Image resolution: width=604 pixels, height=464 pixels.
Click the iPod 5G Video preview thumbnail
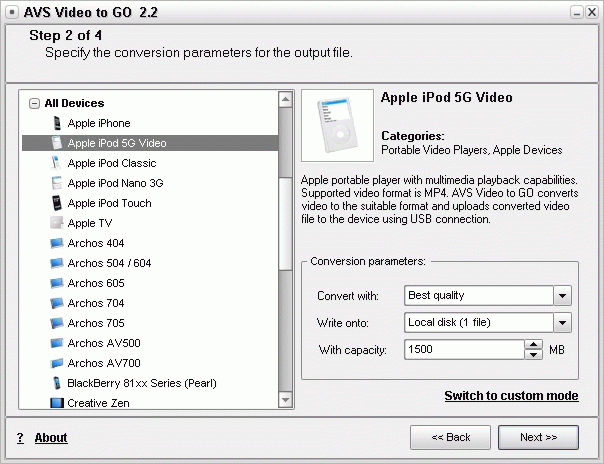pyautogui.click(x=337, y=126)
